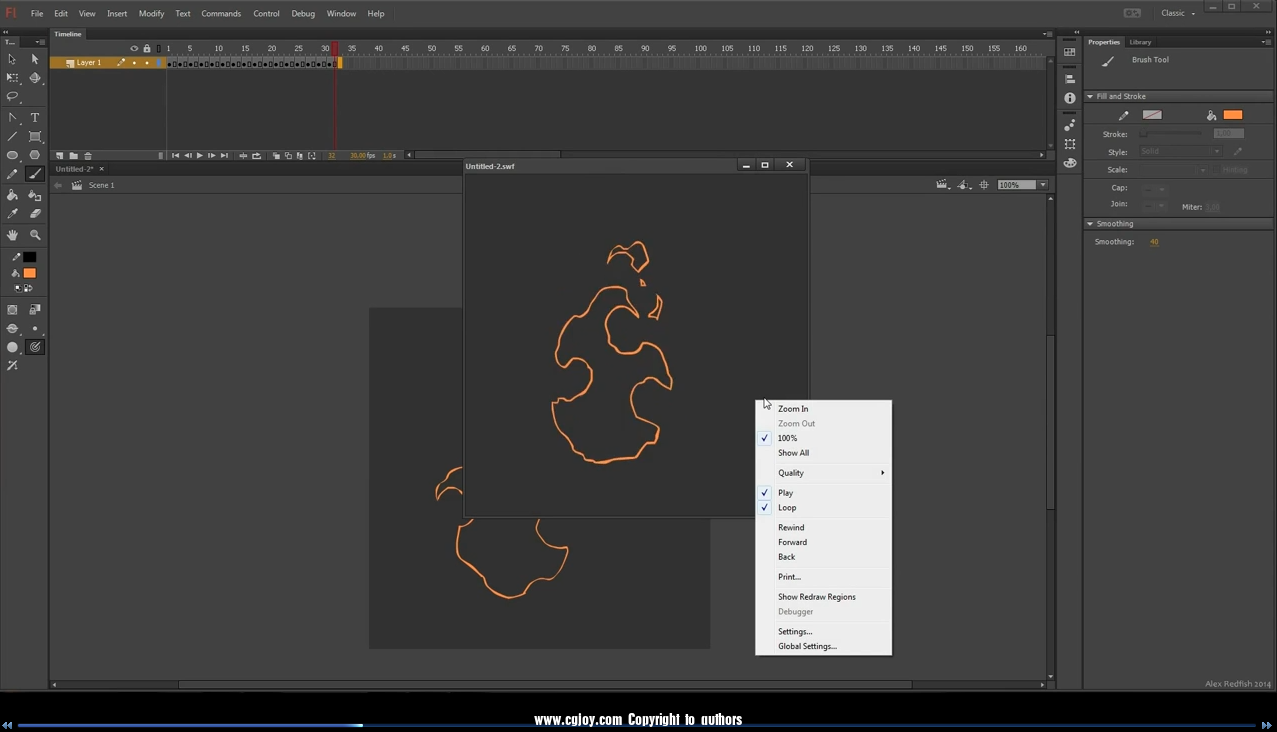1277x732 pixels.
Task: Open the Modify menu
Action: coord(152,14)
